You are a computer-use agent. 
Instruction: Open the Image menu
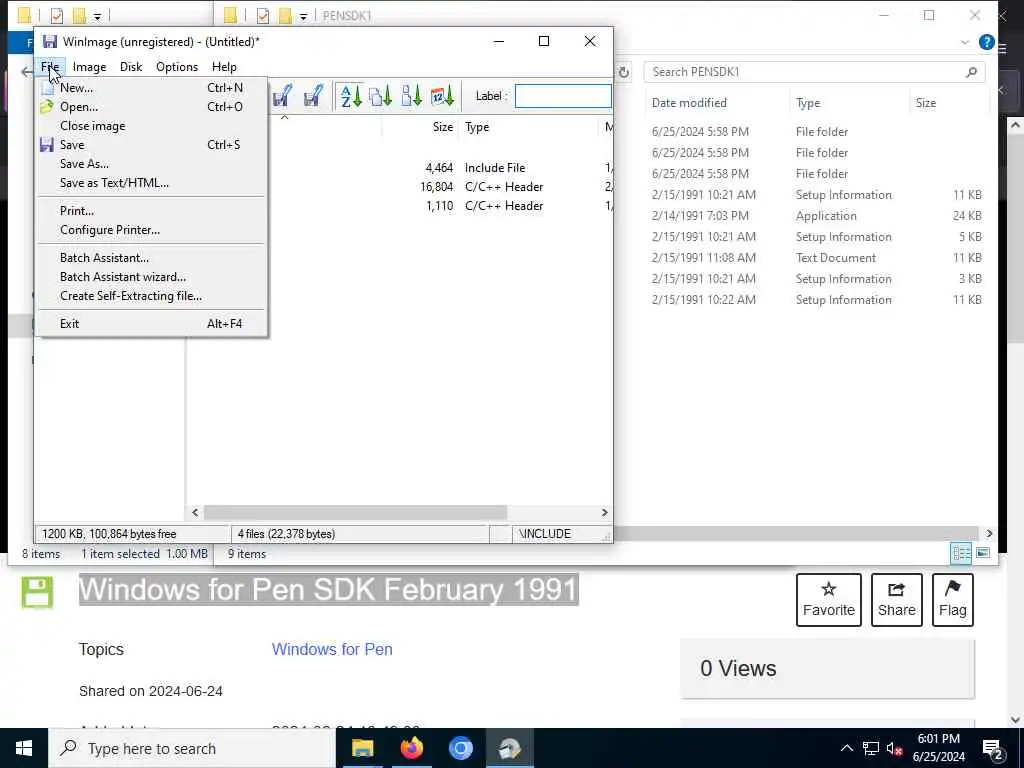click(x=89, y=67)
